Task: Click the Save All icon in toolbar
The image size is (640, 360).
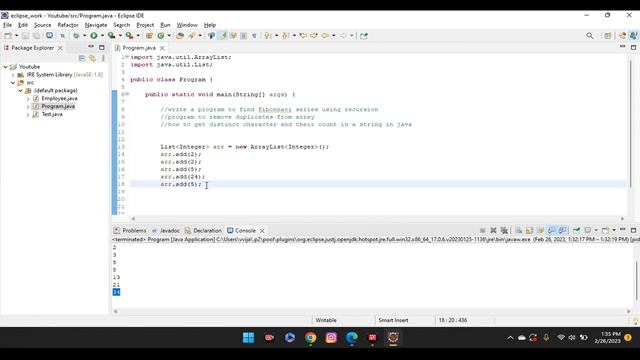Action: (x=36, y=36)
